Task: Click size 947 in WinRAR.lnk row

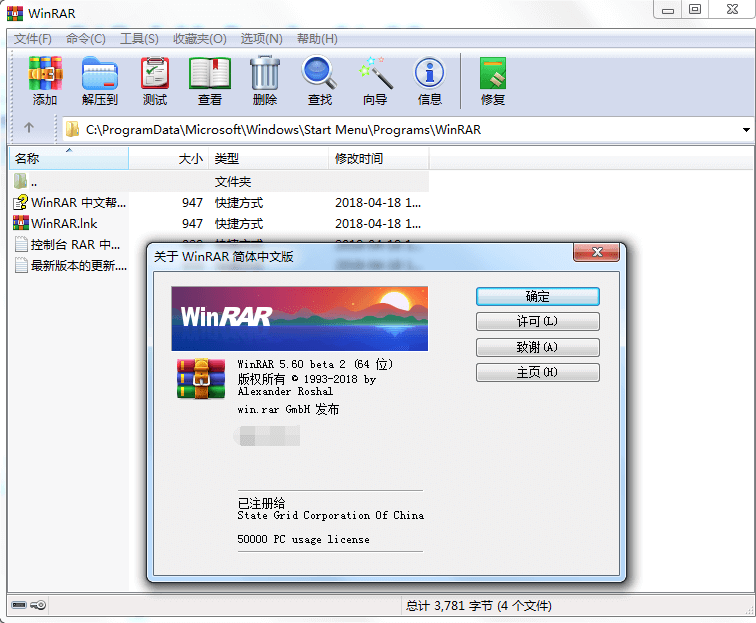Action: point(192,224)
